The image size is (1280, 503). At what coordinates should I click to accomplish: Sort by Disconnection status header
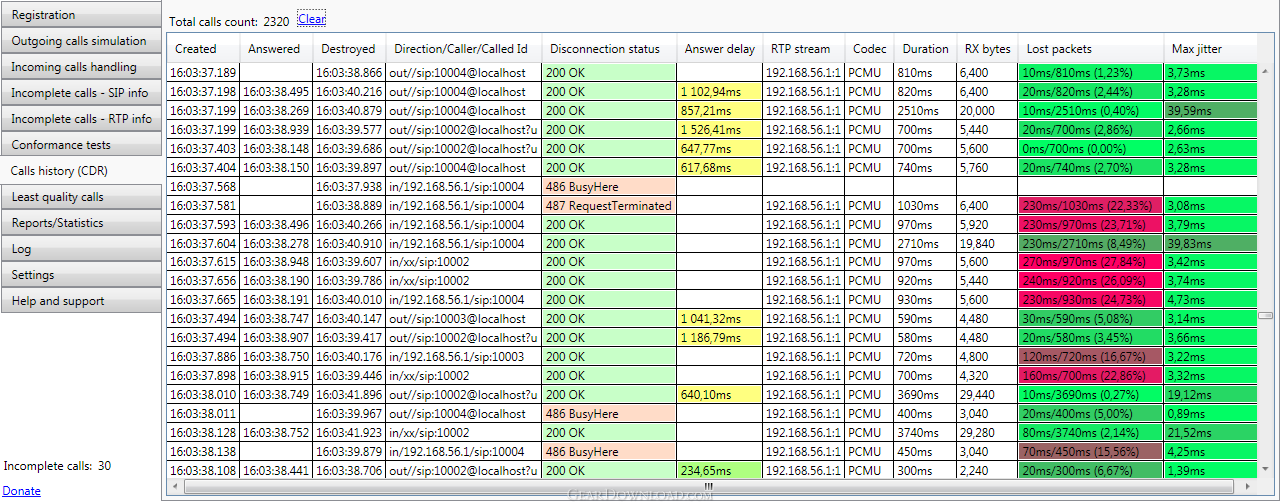coord(609,49)
